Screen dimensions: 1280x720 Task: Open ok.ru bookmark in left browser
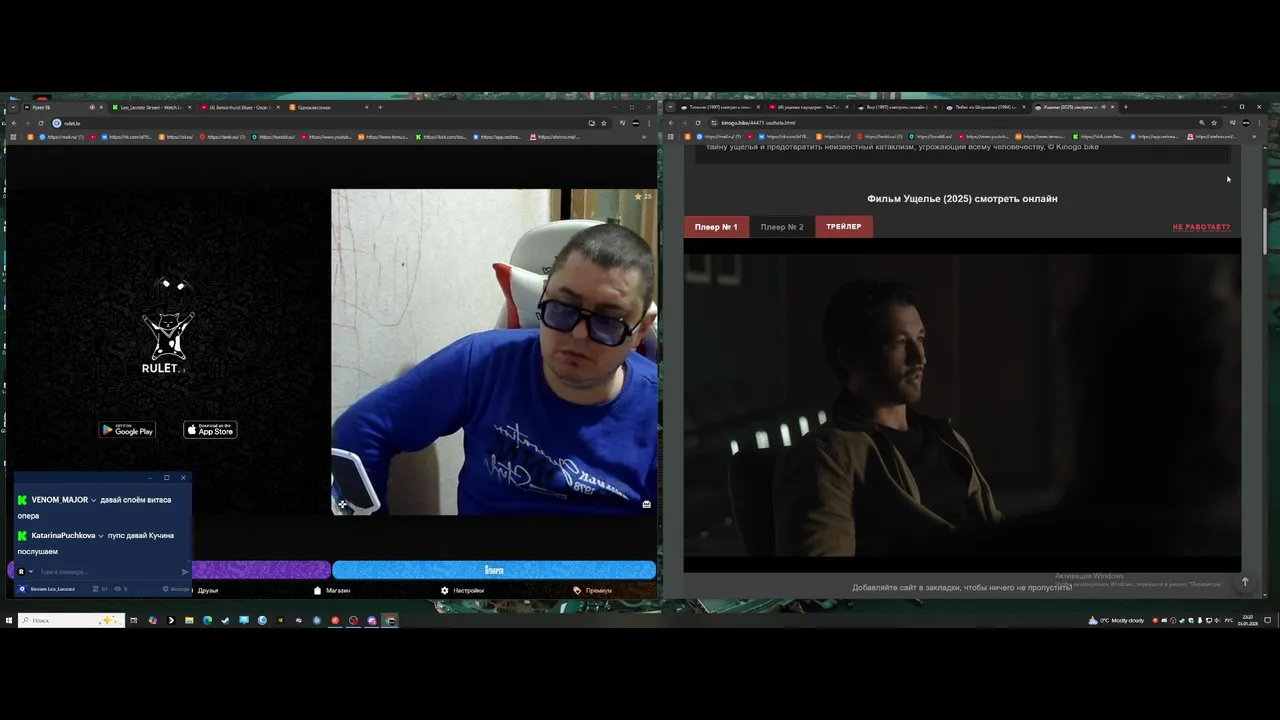pyautogui.click(x=175, y=137)
